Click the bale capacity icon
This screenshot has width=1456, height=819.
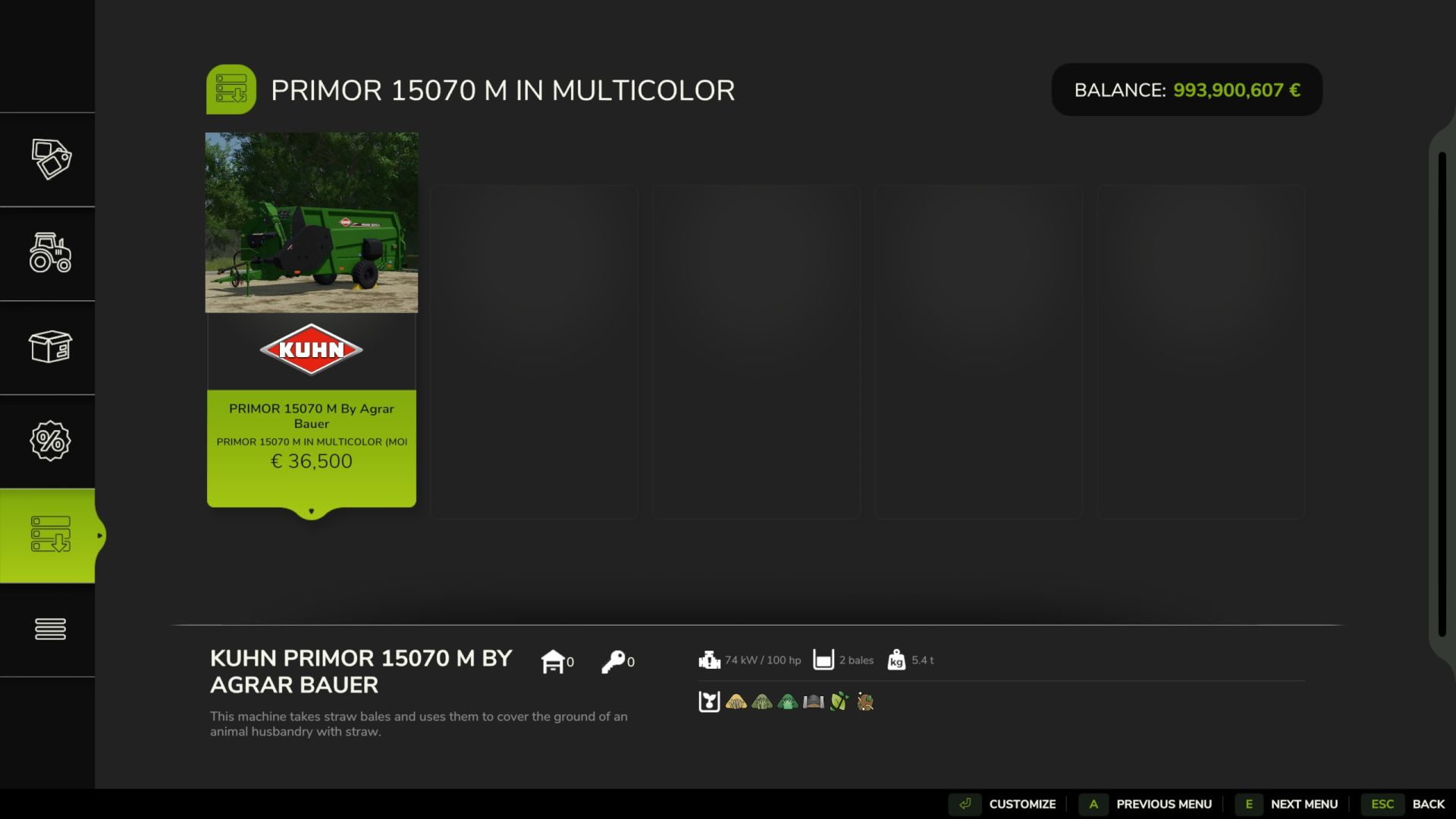(823, 660)
